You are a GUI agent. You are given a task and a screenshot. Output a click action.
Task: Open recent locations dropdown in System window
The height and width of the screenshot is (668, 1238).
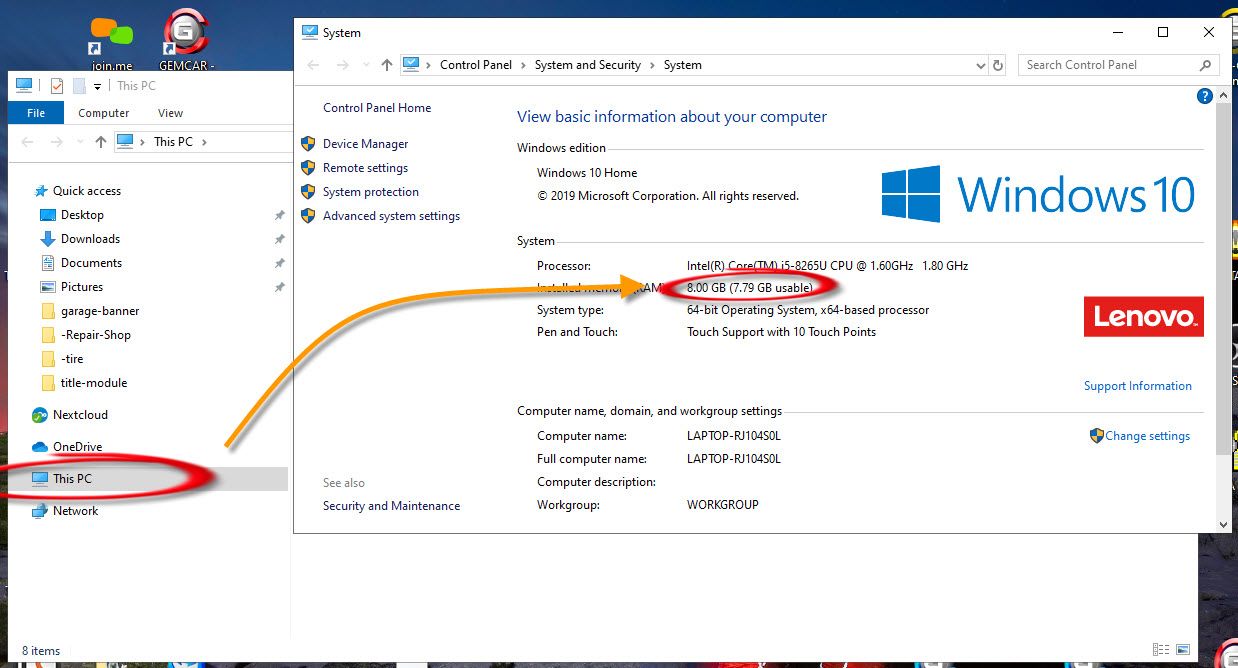[x=365, y=66]
